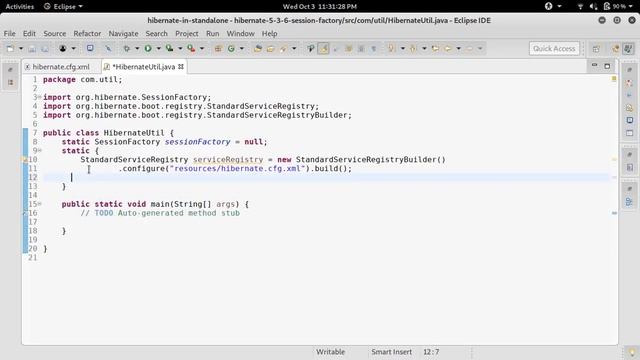Expand the Run configurations dropdown arrow
640x360 pixels.
[158, 49]
